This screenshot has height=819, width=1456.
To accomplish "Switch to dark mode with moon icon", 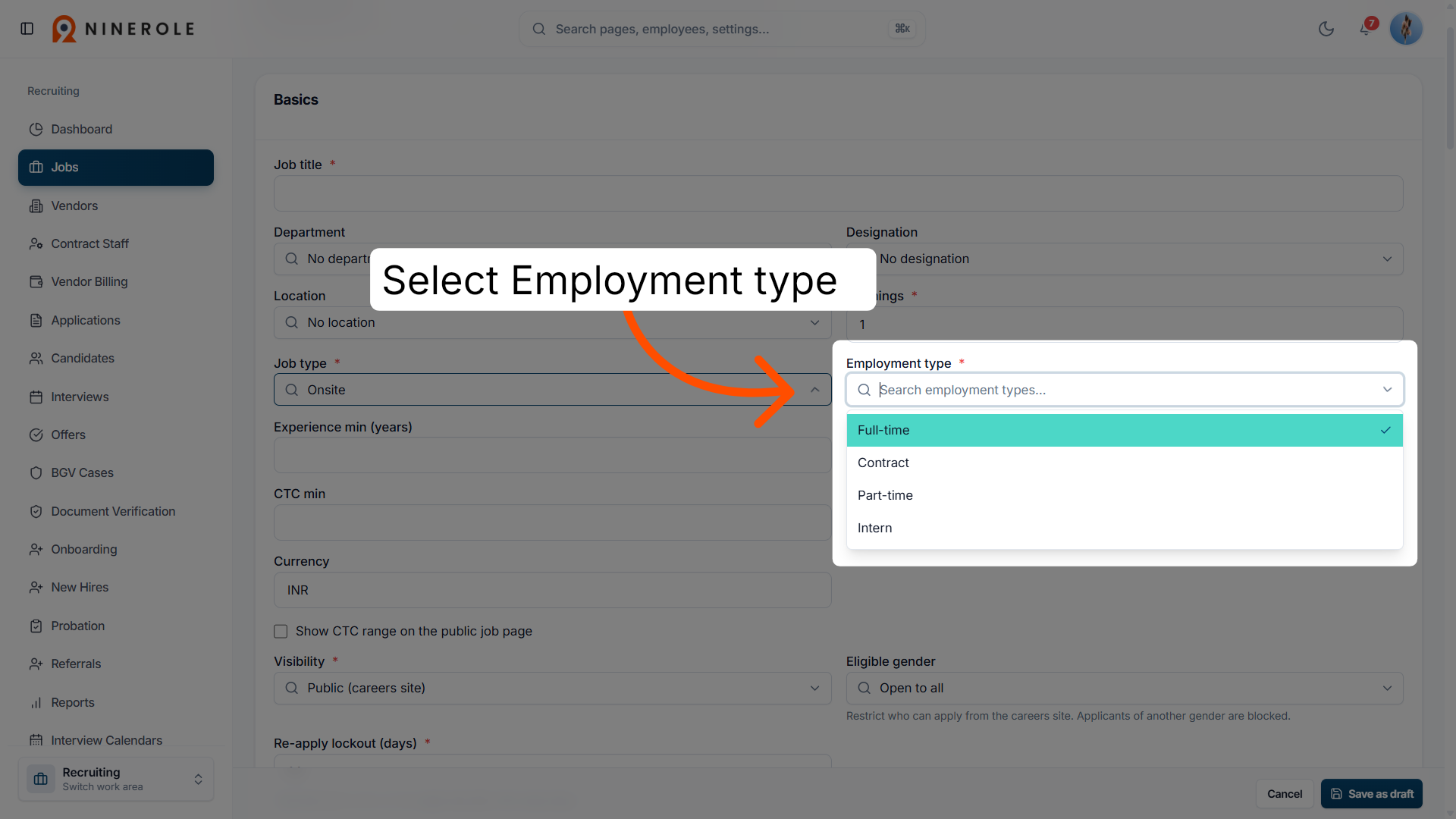I will 1326,29.
